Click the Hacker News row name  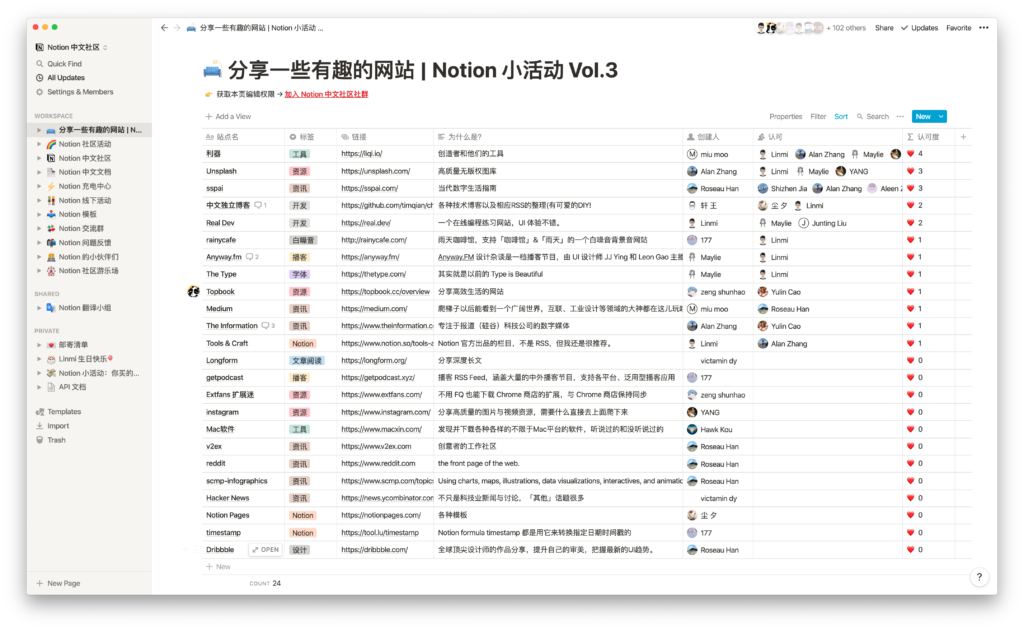click(227, 498)
